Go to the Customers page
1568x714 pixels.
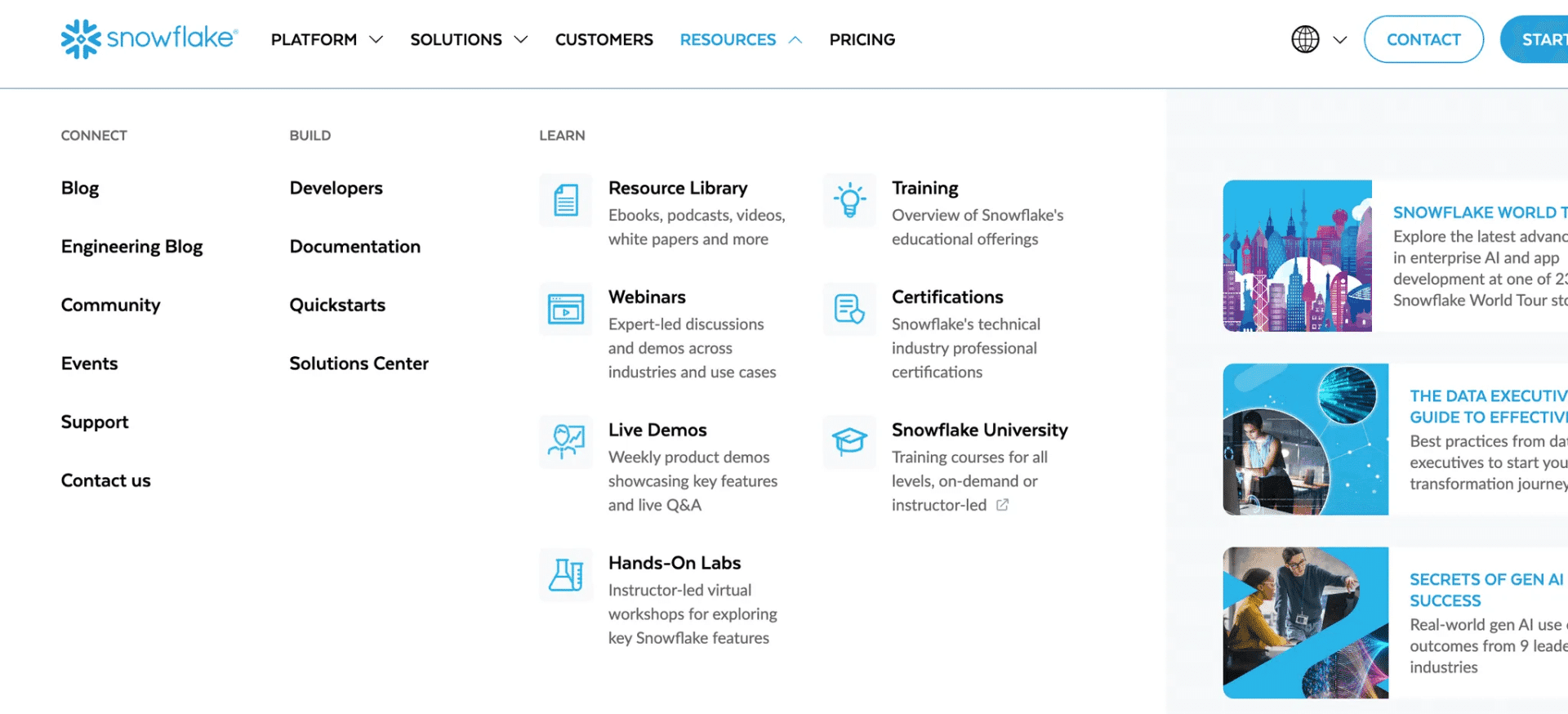[x=604, y=39]
